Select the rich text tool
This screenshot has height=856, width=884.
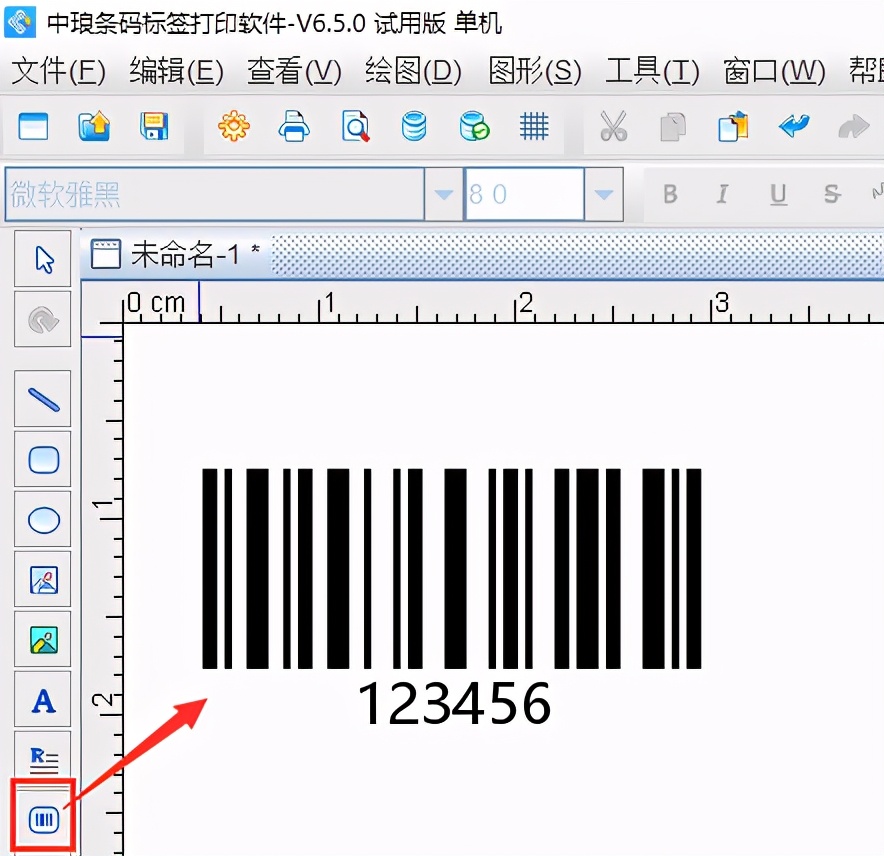click(43, 758)
